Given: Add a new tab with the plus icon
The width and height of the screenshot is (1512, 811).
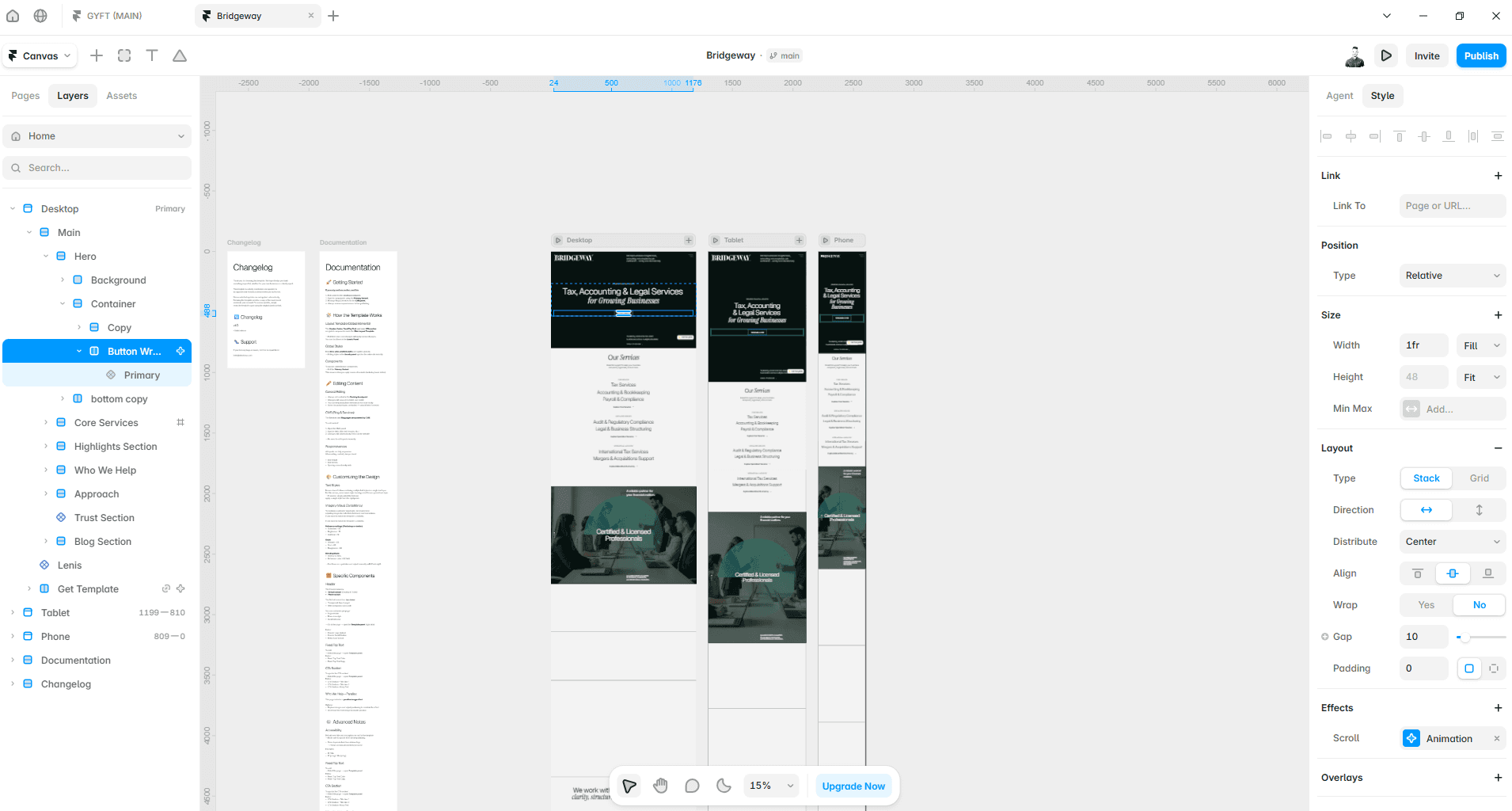Looking at the screenshot, I should (x=333, y=16).
